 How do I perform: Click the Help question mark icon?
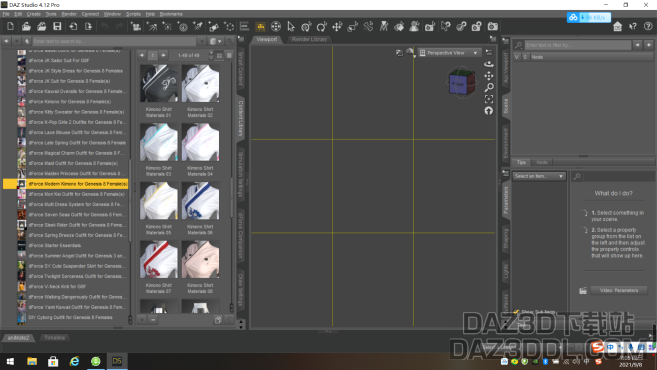tap(648, 26)
